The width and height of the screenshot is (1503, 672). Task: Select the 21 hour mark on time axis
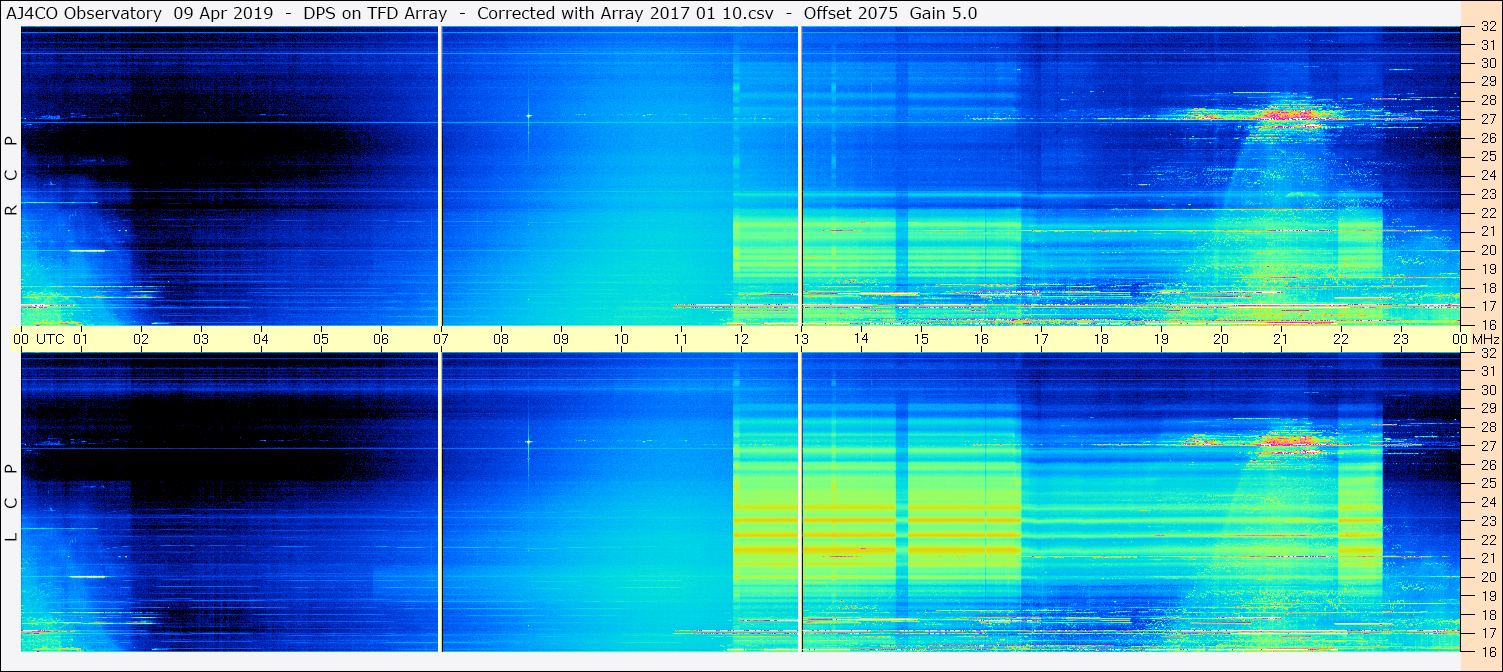(x=1281, y=339)
